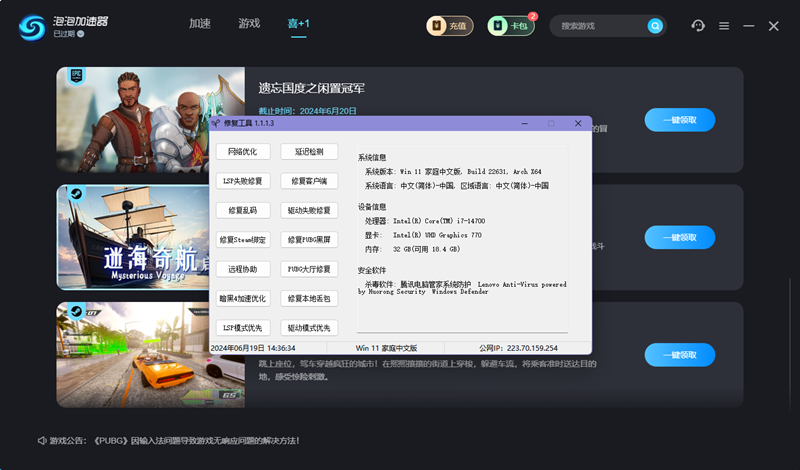
Task: Select the 喜+1 tab
Action: [x=299, y=23]
